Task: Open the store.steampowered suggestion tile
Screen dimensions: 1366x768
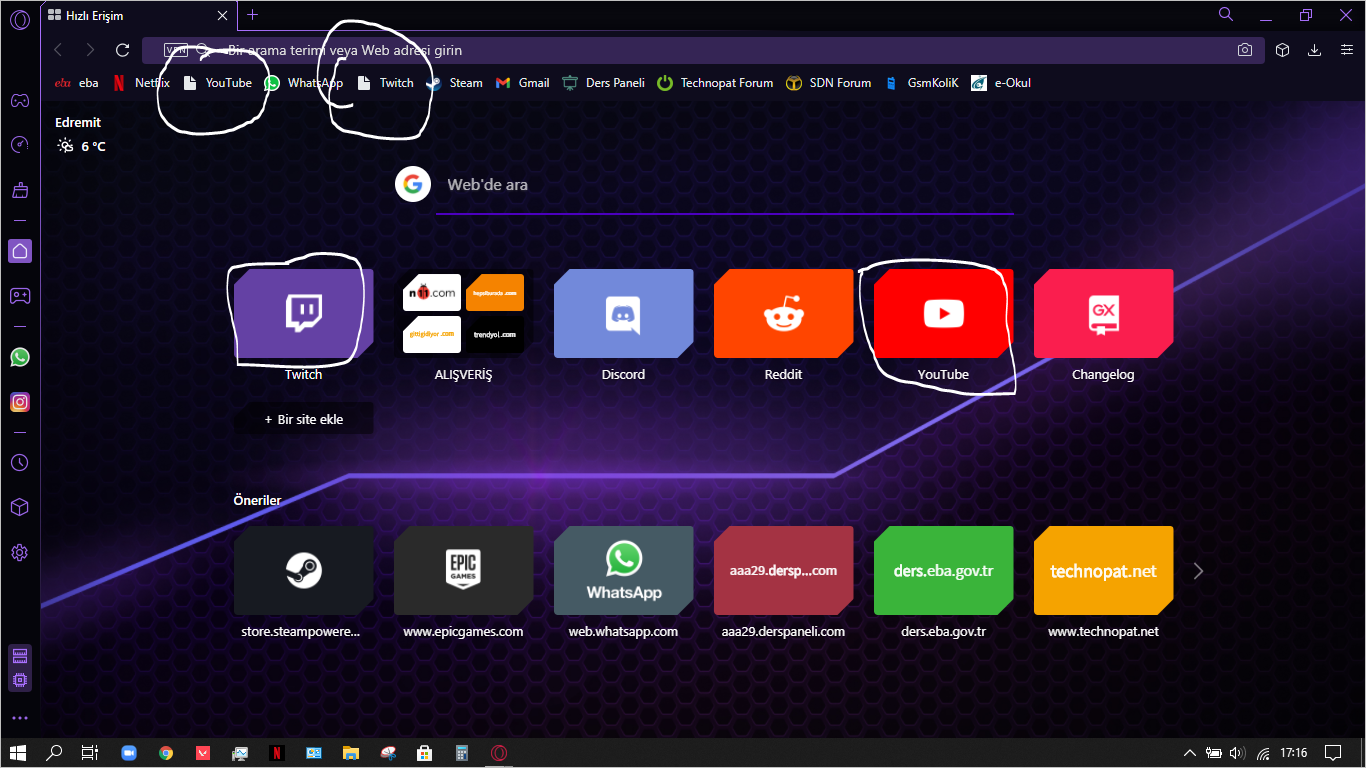Action: click(304, 571)
